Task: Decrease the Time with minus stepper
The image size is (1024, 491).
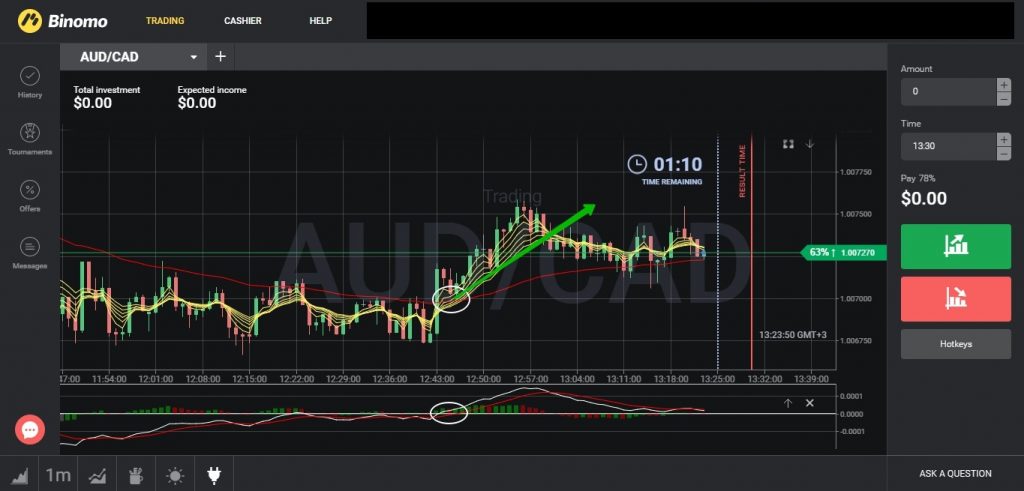Action: (x=1004, y=153)
